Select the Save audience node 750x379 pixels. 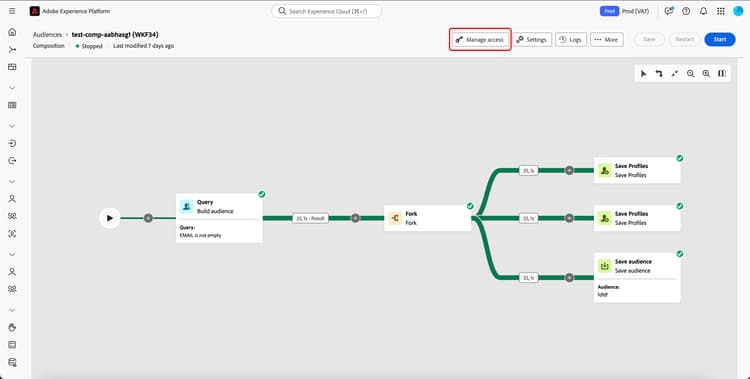coord(637,278)
